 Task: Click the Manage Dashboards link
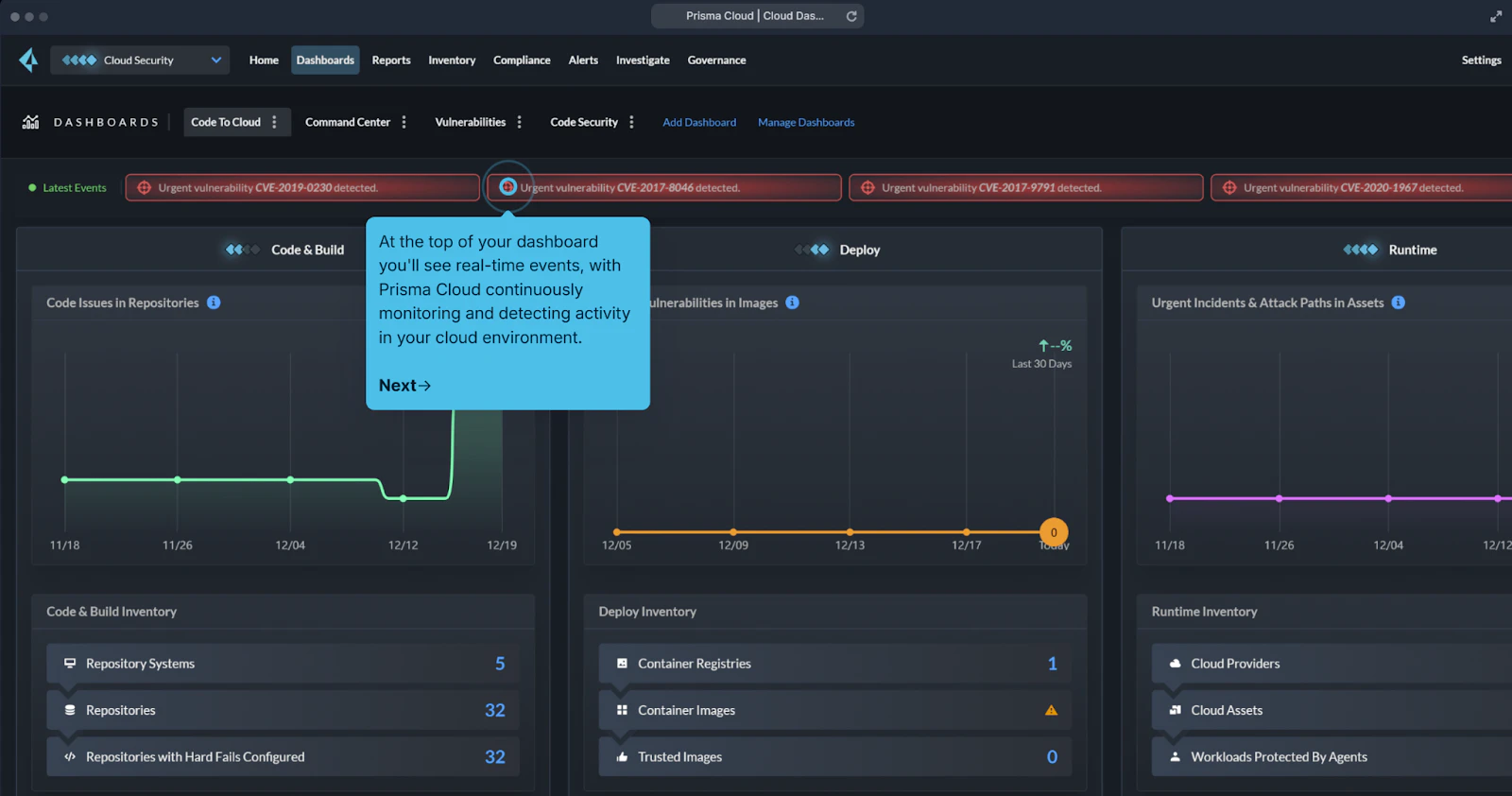click(x=806, y=122)
